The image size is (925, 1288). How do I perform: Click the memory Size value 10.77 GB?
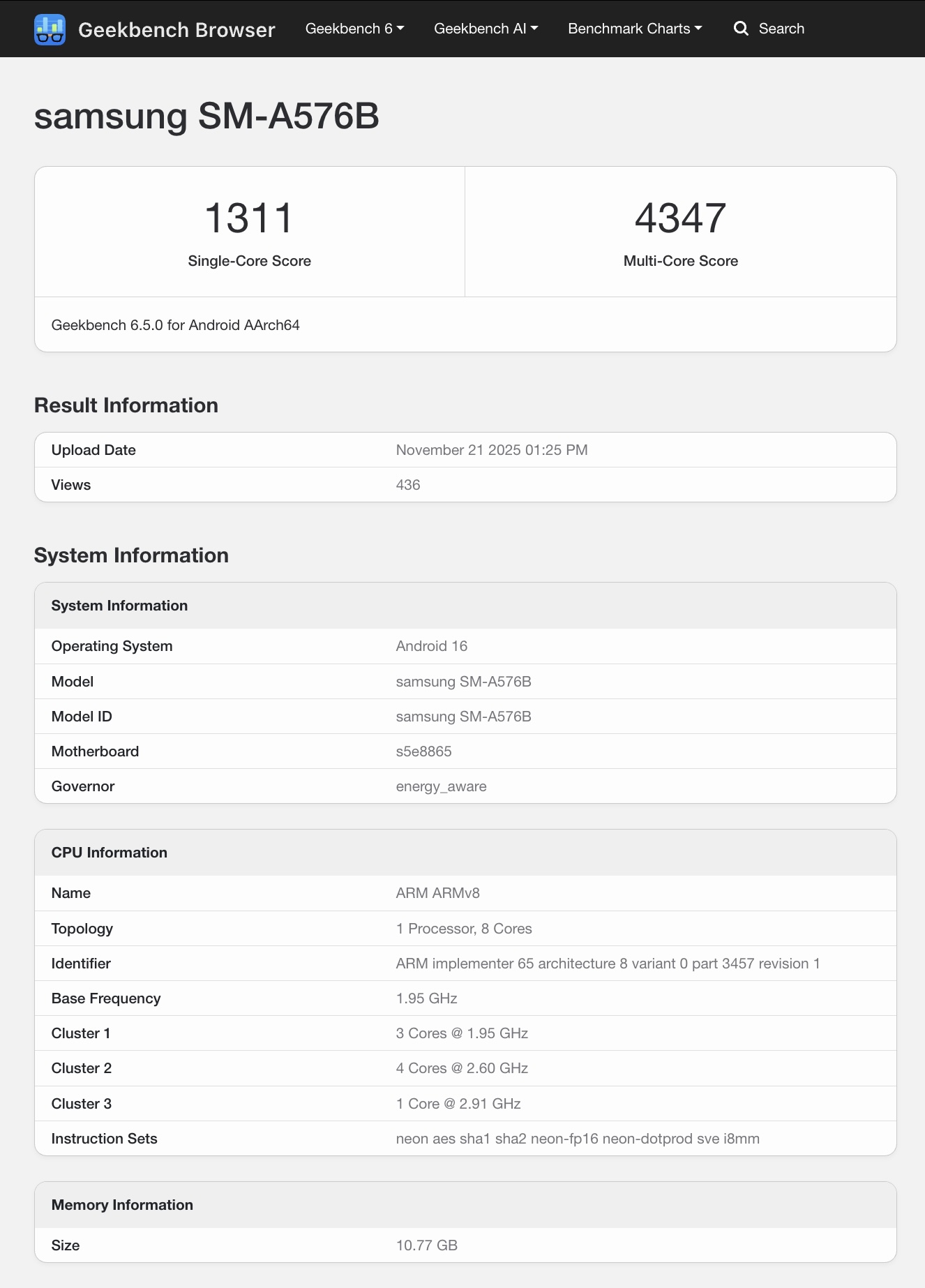coord(427,1245)
